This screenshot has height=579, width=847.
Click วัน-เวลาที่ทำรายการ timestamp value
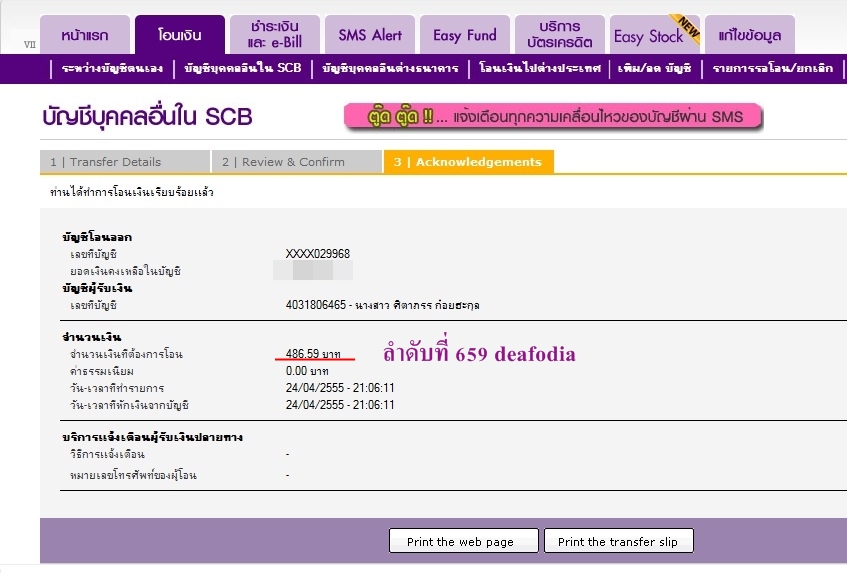(340, 388)
